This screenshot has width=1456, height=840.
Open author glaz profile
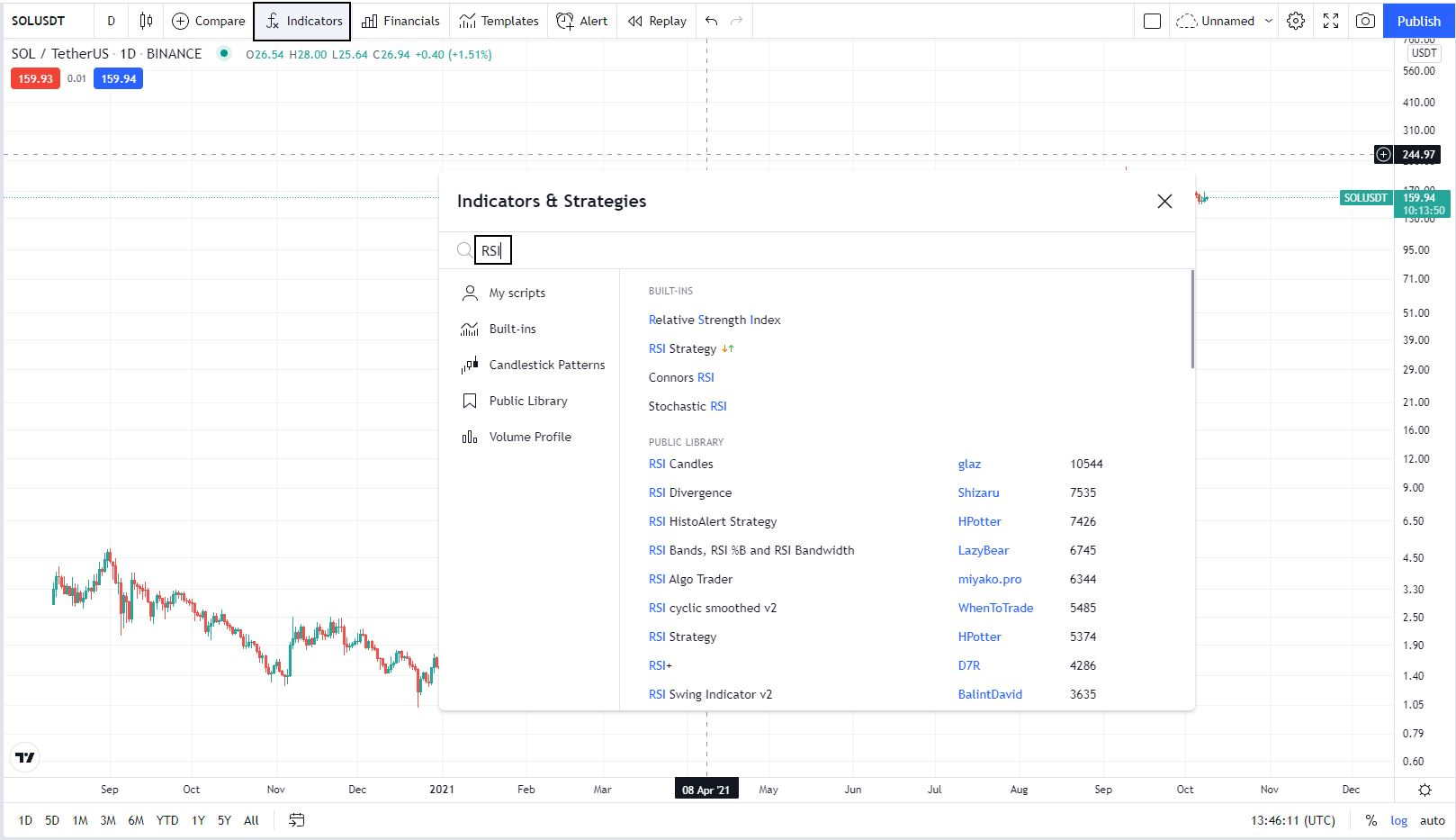click(969, 464)
